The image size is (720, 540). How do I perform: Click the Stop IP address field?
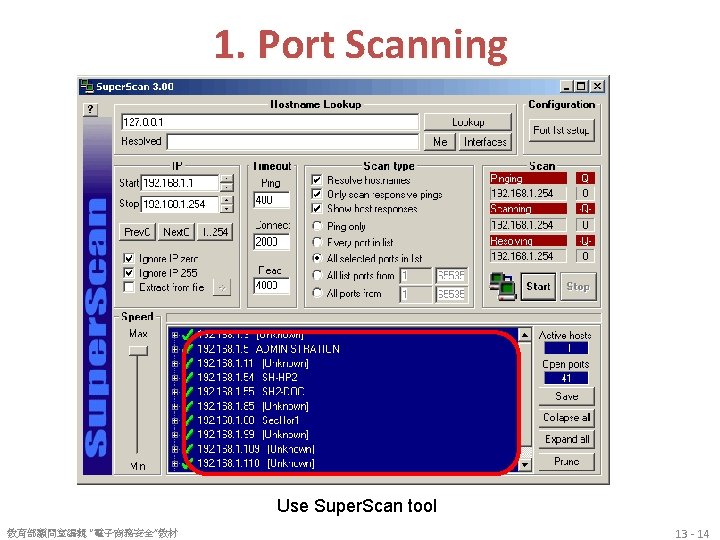[x=180, y=204]
